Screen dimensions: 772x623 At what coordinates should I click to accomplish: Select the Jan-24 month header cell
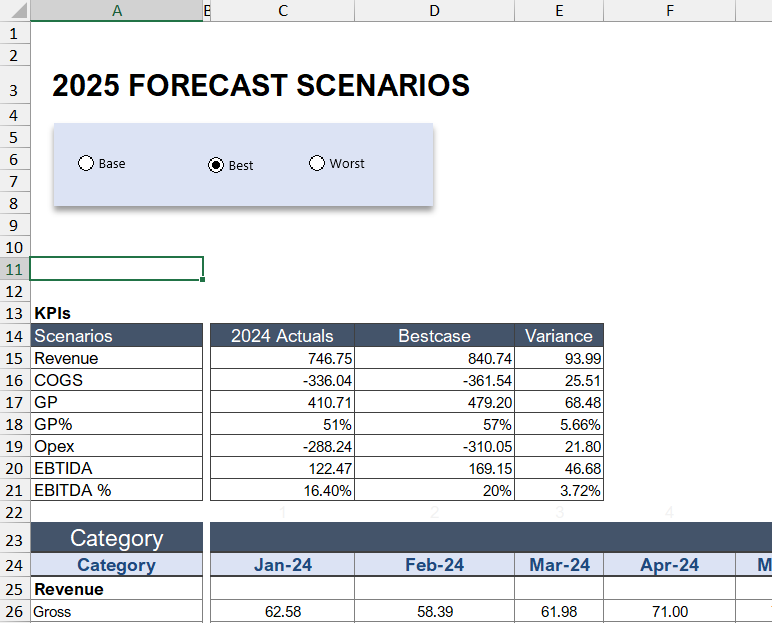coord(282,565)
